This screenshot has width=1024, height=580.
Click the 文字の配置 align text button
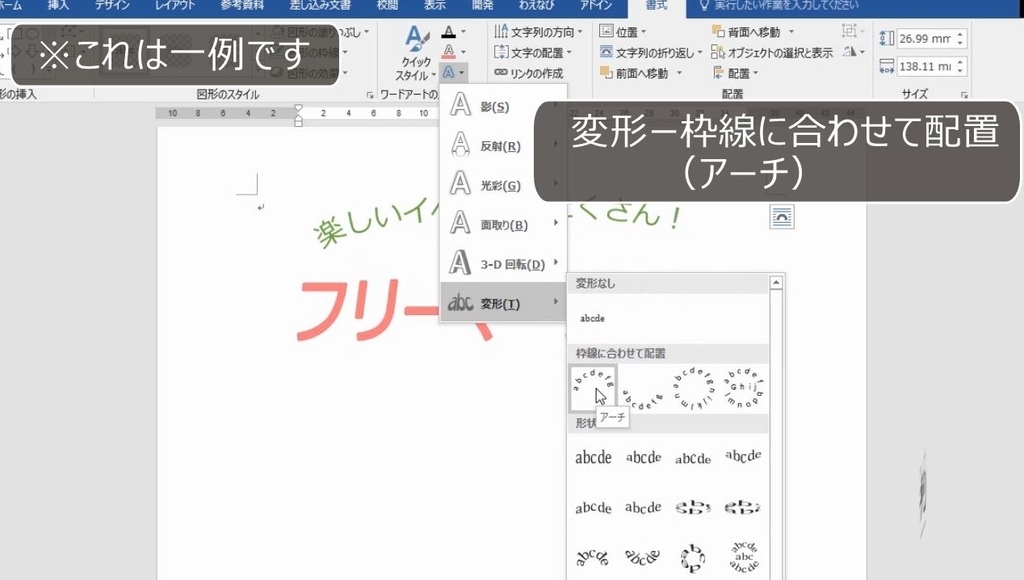coord(532,52)
